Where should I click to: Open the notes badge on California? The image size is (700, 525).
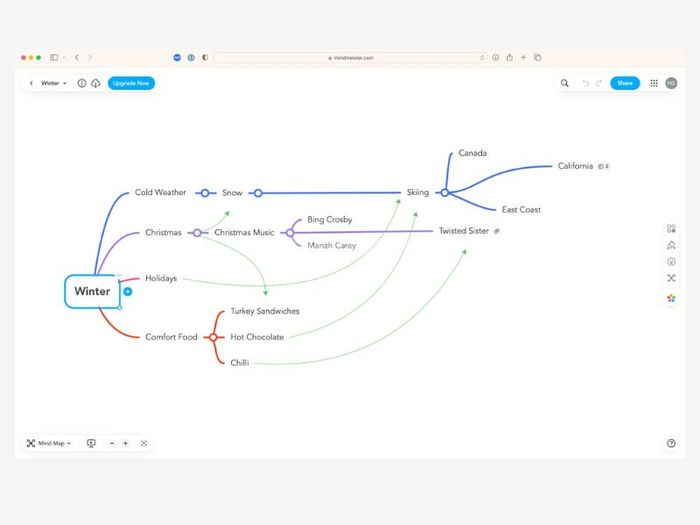point(604,166)
